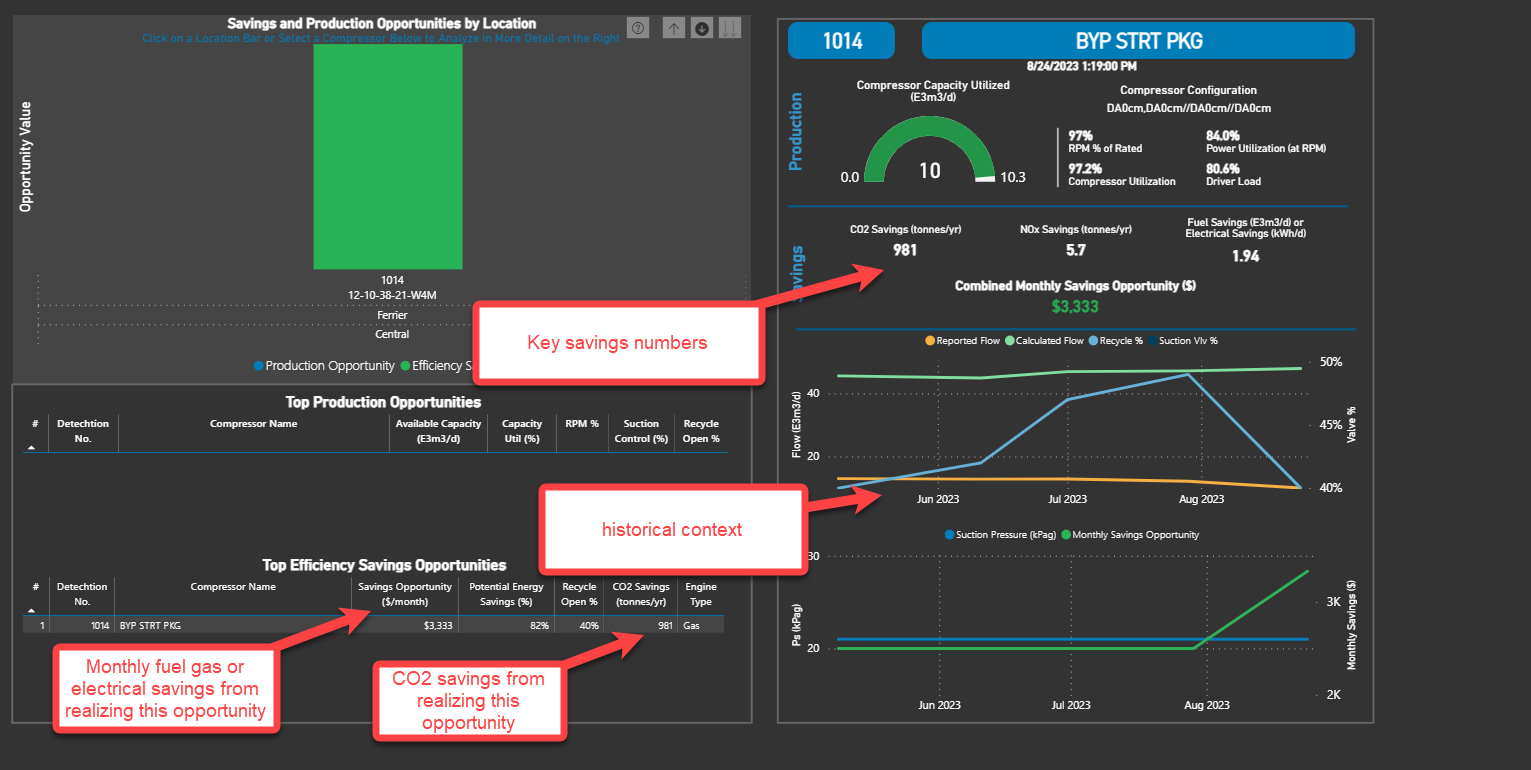Image resolution: width=1531 pixels, height=770 pixels.
Task: Sort Production table by Detechtion No. header
Action: coord(83,431)
